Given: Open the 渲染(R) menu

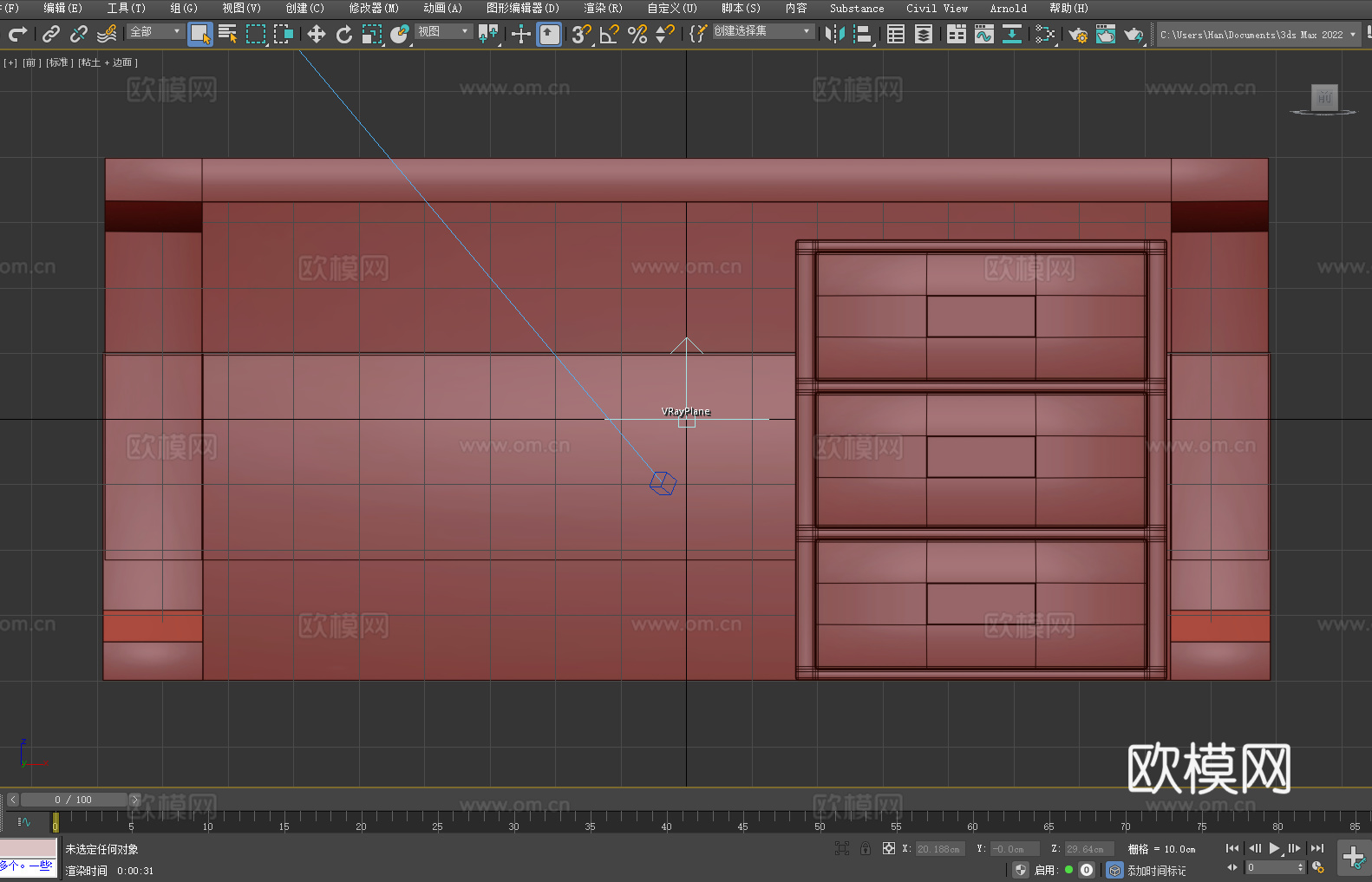Looking at the screenshot, I should [603, 8].
